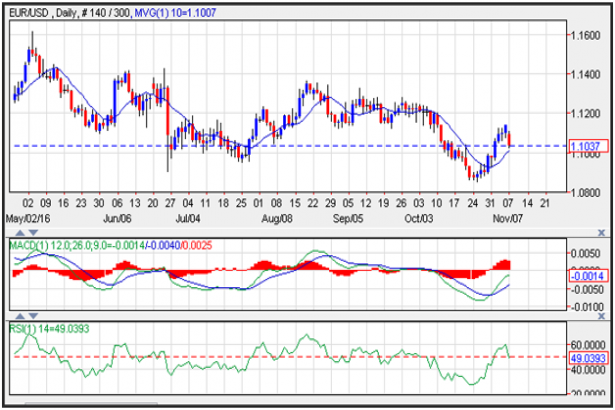The width and height of the screenshot is (615, 410).
Task: Click the Jul/04 date axis label
Action: 187,214
